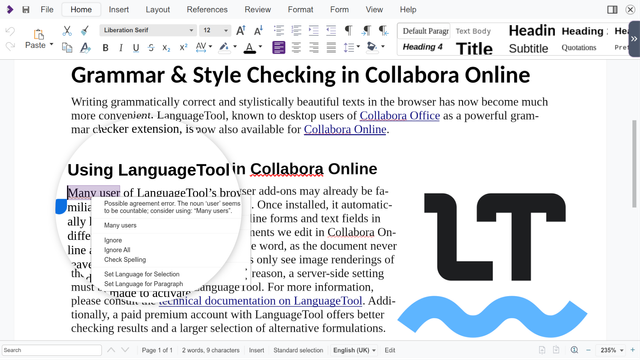Click the fit-to-page zoom icon in status bar
The image size is (640, 360).
[x=574, y=350]
